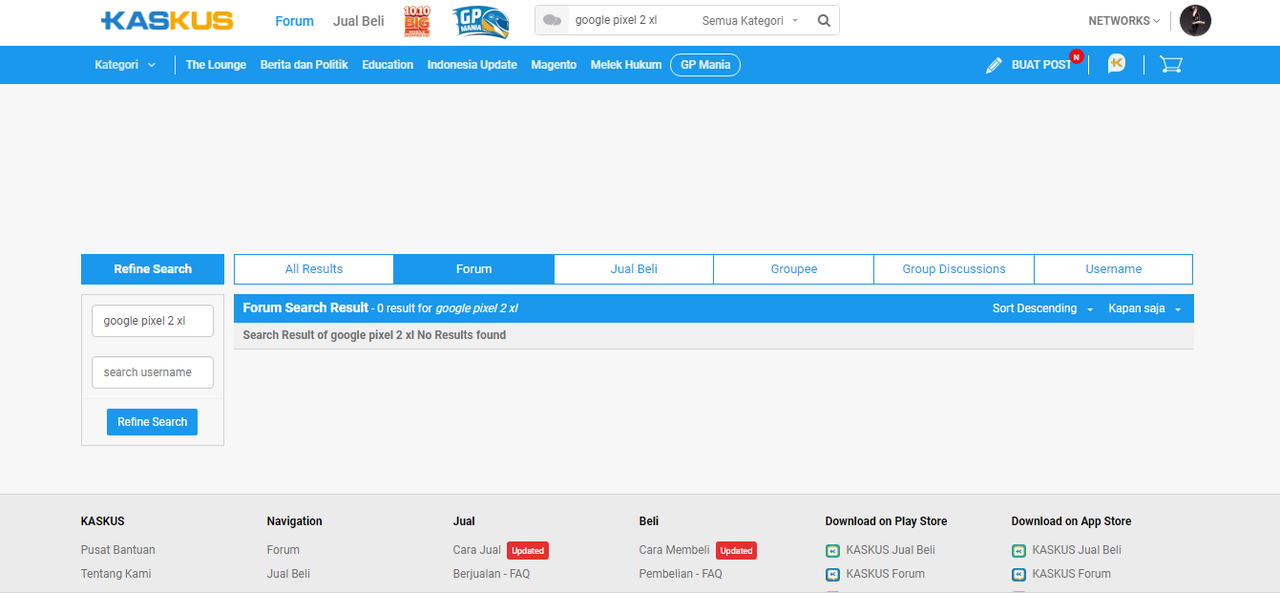This screenshot has height=593, width=1280.
Task: Open the Sort Descending dropdown
Action: coord(1042,309)
